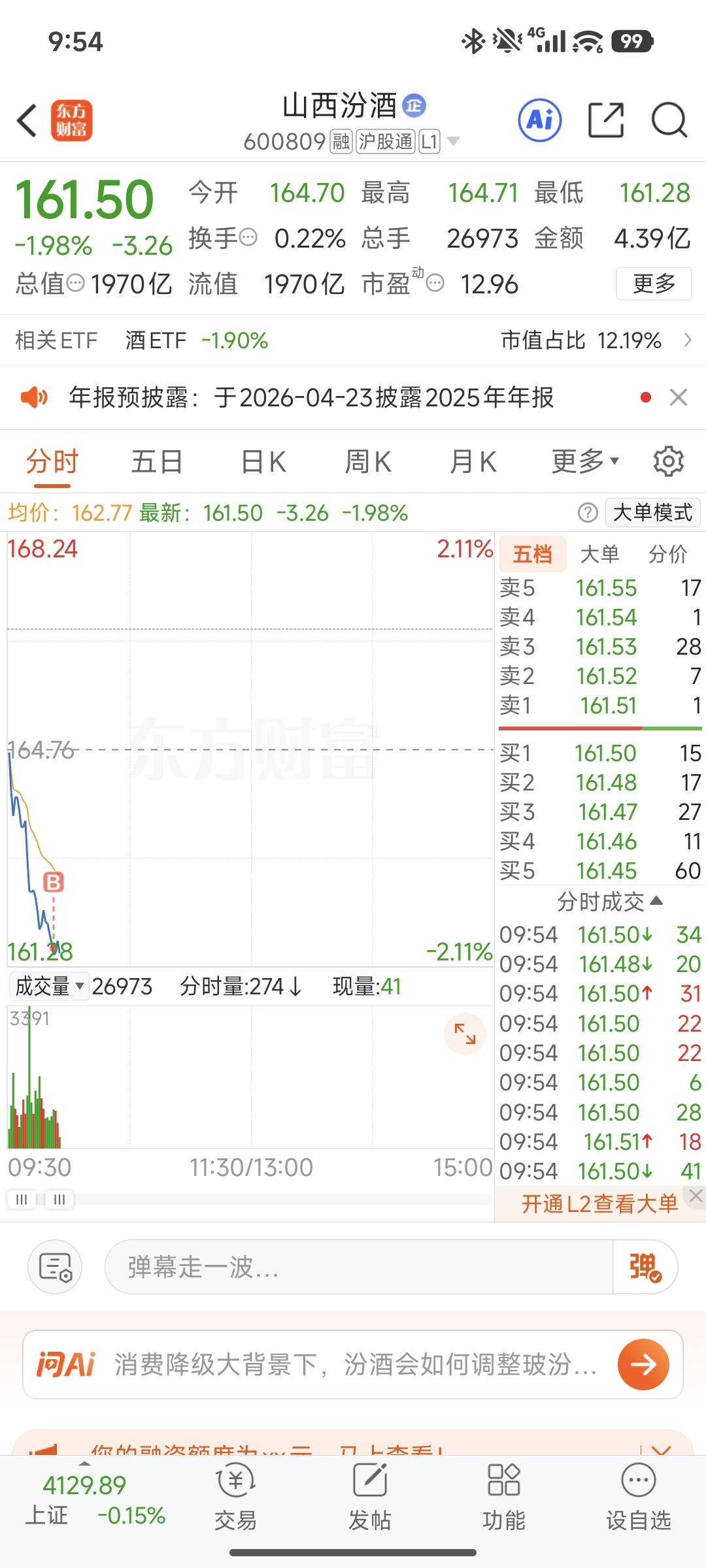Open the danmaku settings icon
Viewport: 706px width, 1568px height.
click(55, 1267)
